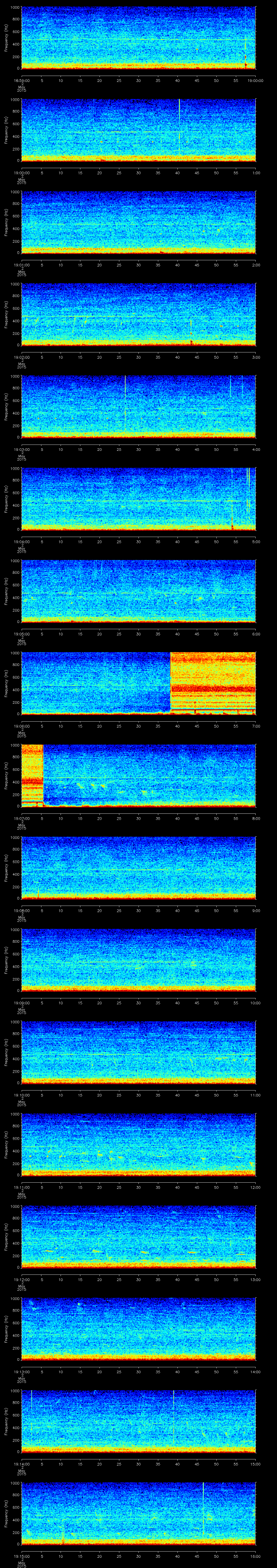Screen dimensions: 277x1568
Task: Click the 2:00 end time label
Action: pyautogui.click(x=256, y=265)
